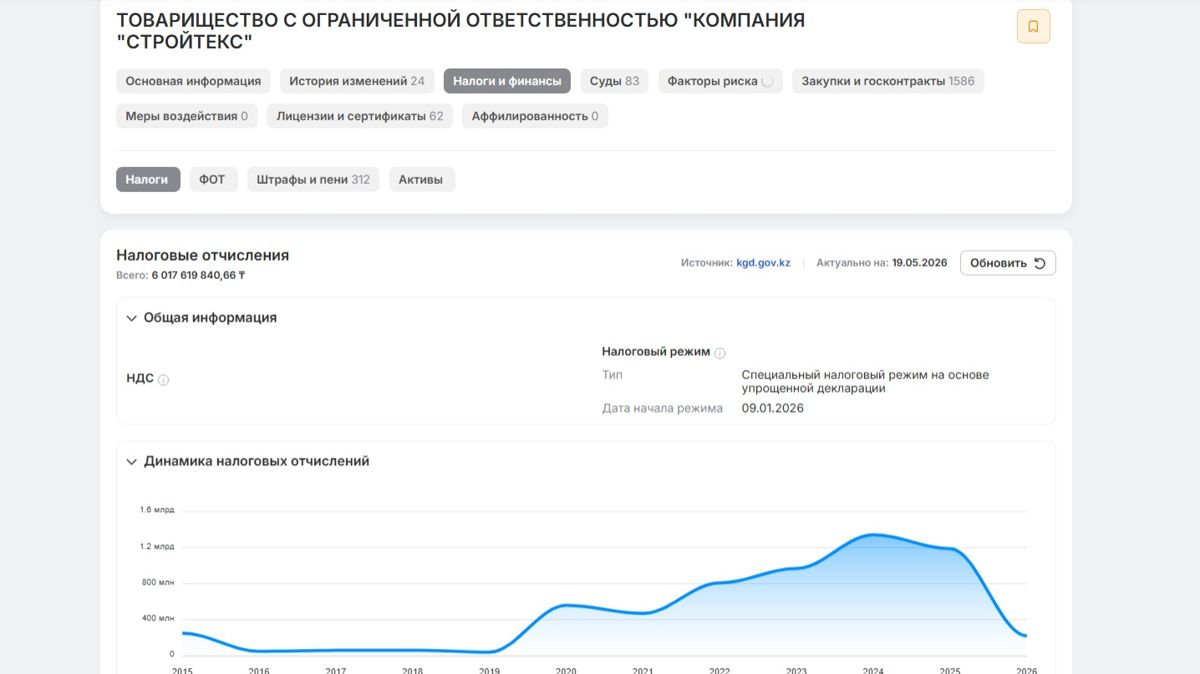Click the Специальный налоговый режим description text
The height and width of the screenshot is (674, 1200).
click(x=865, y=381)
